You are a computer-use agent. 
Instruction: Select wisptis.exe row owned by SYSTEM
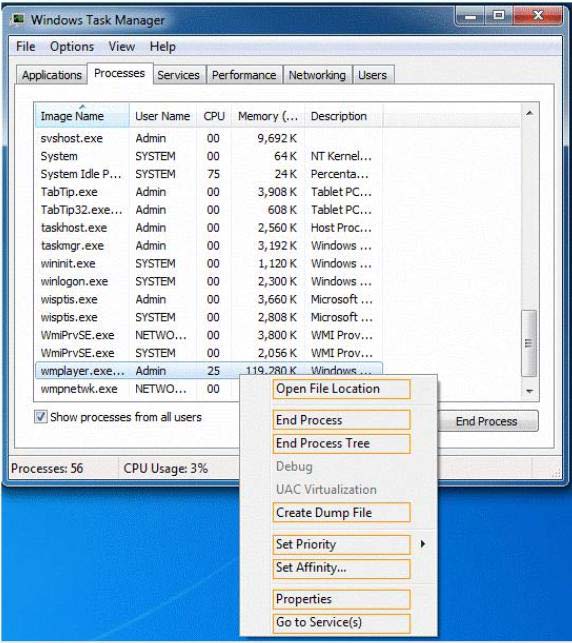(208, 317)
